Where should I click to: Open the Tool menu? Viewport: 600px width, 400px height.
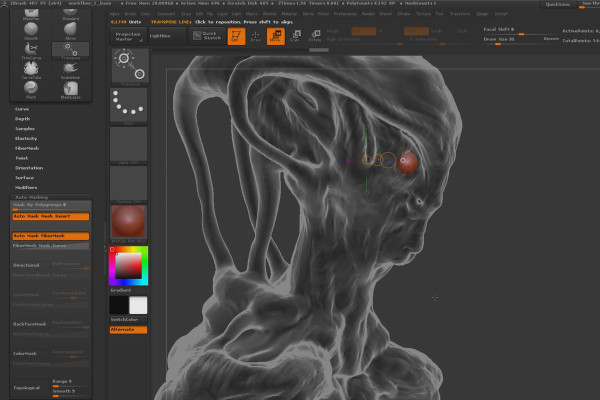pyautogui.click(x=439, y=14)
